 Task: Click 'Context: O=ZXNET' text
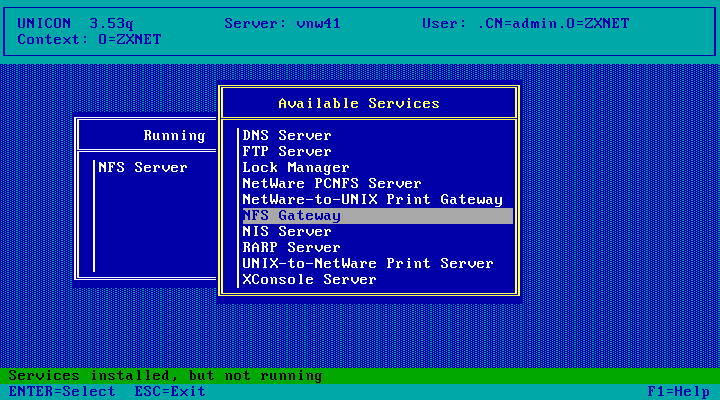[x=89, y=39]
